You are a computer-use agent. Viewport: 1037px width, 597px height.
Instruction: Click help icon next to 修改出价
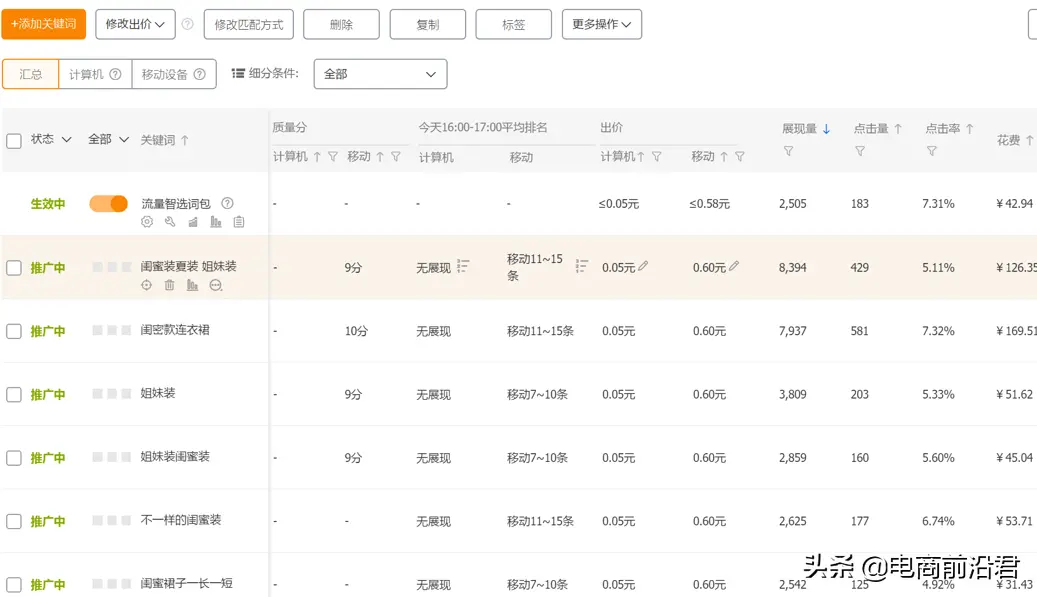(x=188, y=24)
